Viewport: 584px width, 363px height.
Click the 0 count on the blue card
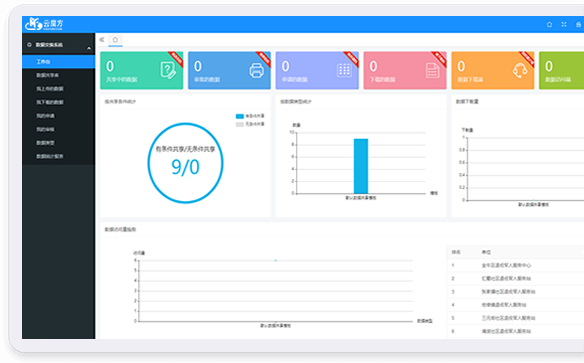(x=198, y=66)
